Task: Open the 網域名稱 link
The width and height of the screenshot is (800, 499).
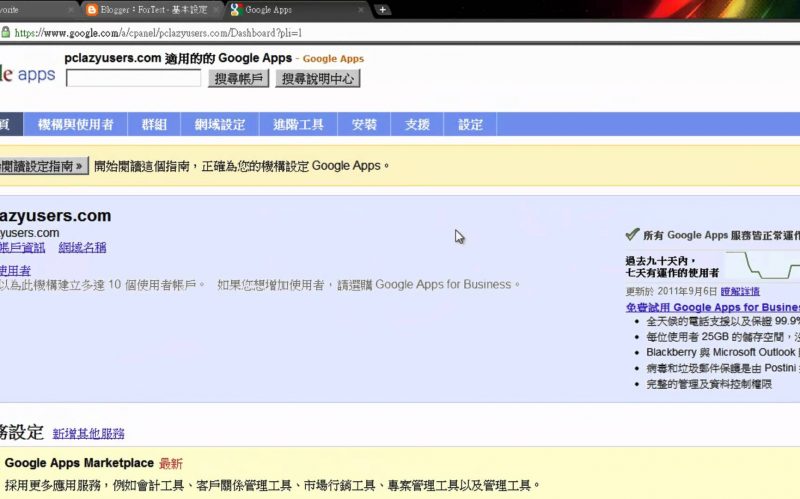Action: click(82, 247)
